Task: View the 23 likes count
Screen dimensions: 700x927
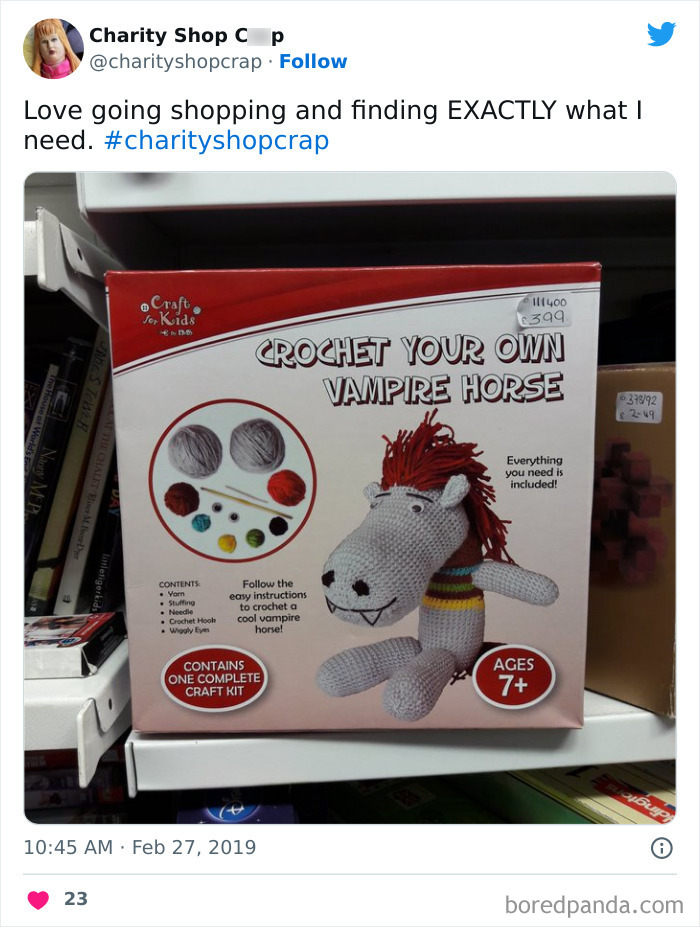Action: coord(76,899)
